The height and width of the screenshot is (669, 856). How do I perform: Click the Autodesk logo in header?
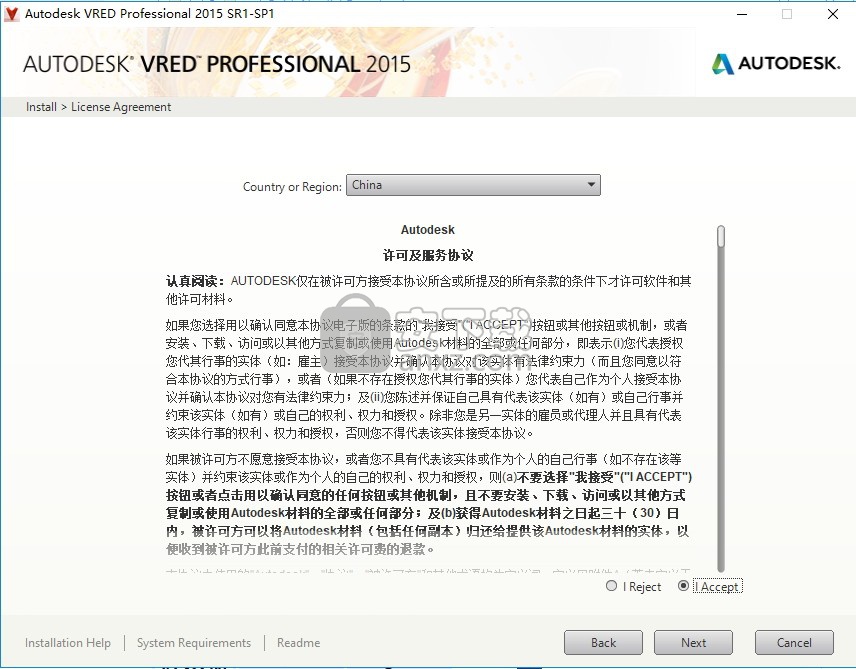coord(775,64)
